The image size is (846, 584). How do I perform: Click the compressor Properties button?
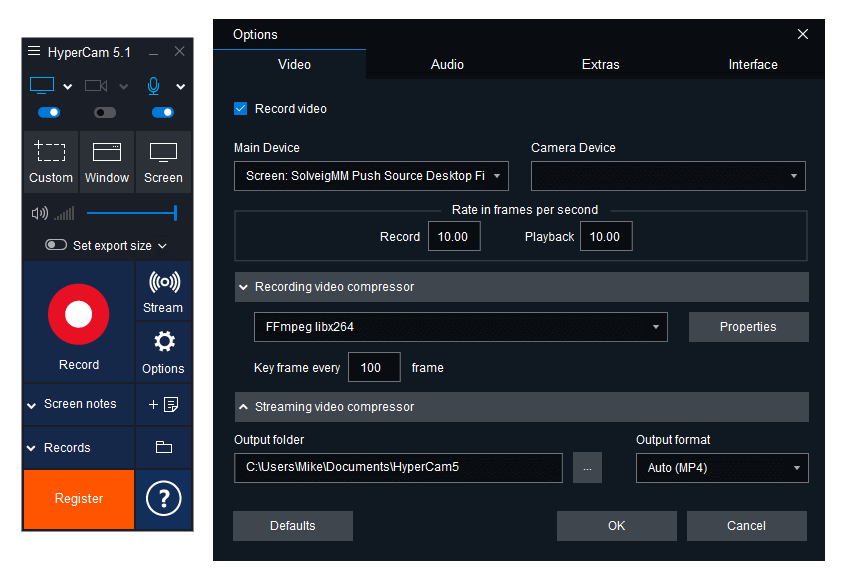pyautogui.click(x=747, y=327)
